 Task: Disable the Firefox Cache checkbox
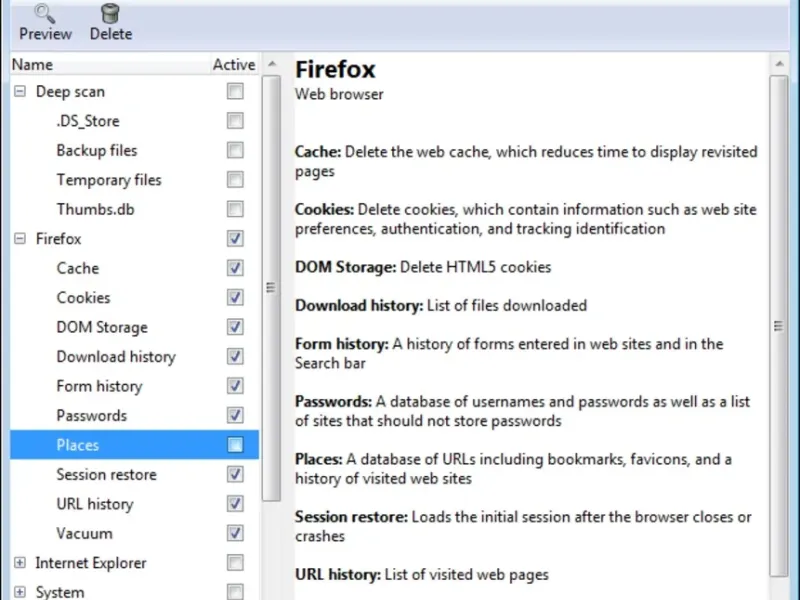tap(235, 268)
